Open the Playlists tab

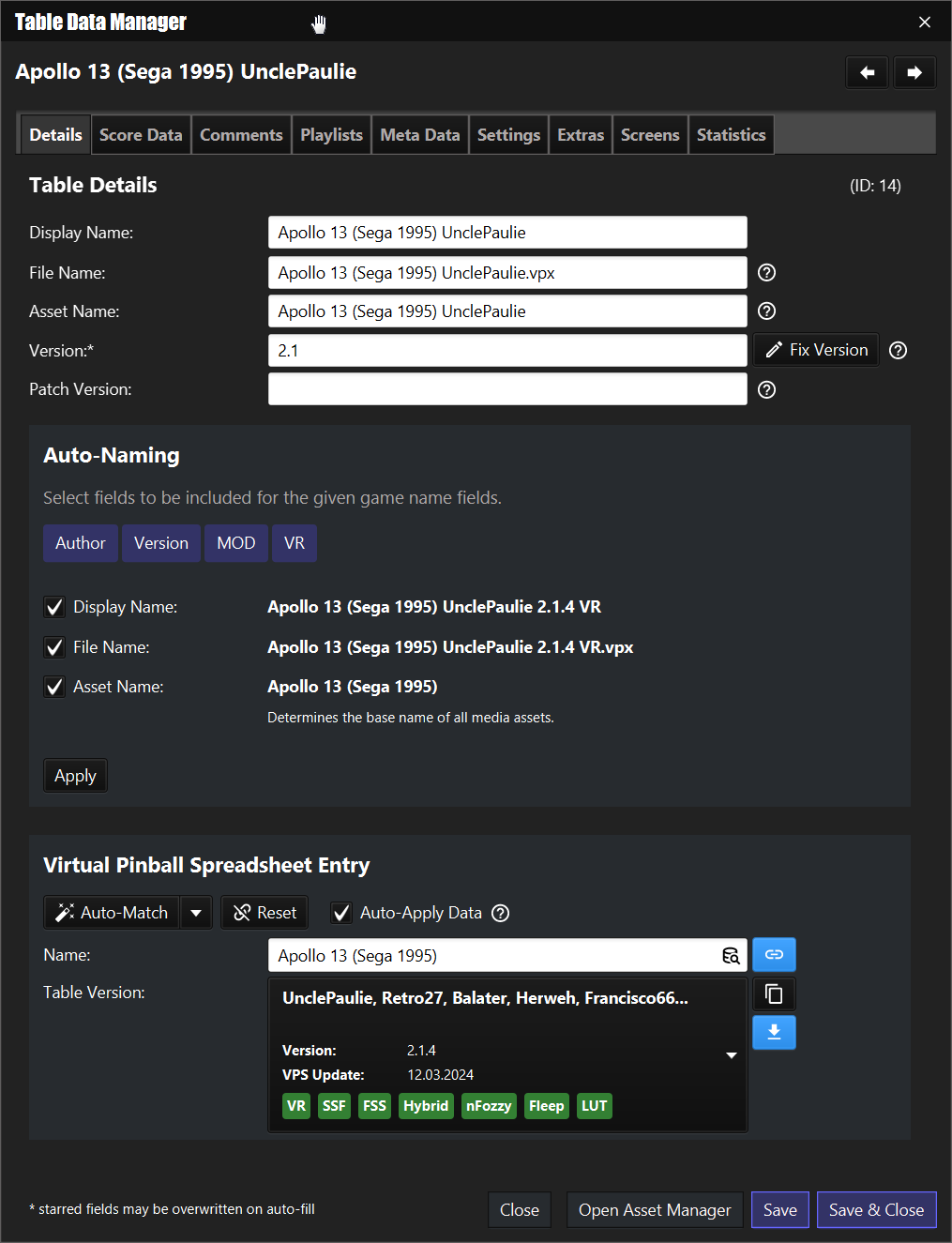pyautogui.click(x=331, y=135)
